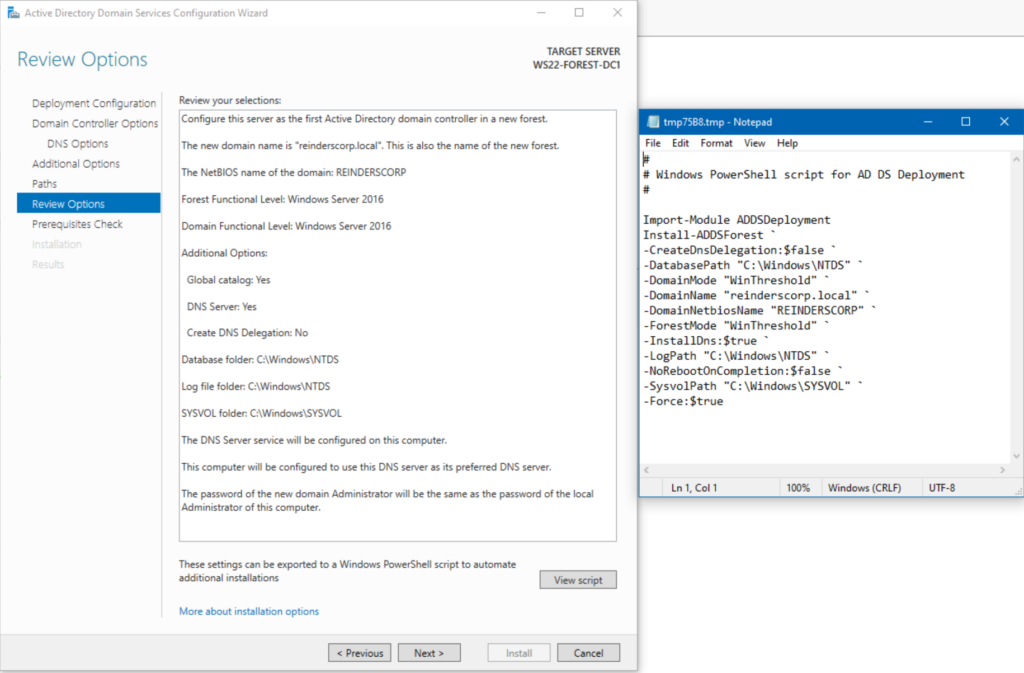1024x673 pixels.
Task: Click the WS22-FOREST-DC1 target server name
Action: pyautogui.click(x=577, y=65)
